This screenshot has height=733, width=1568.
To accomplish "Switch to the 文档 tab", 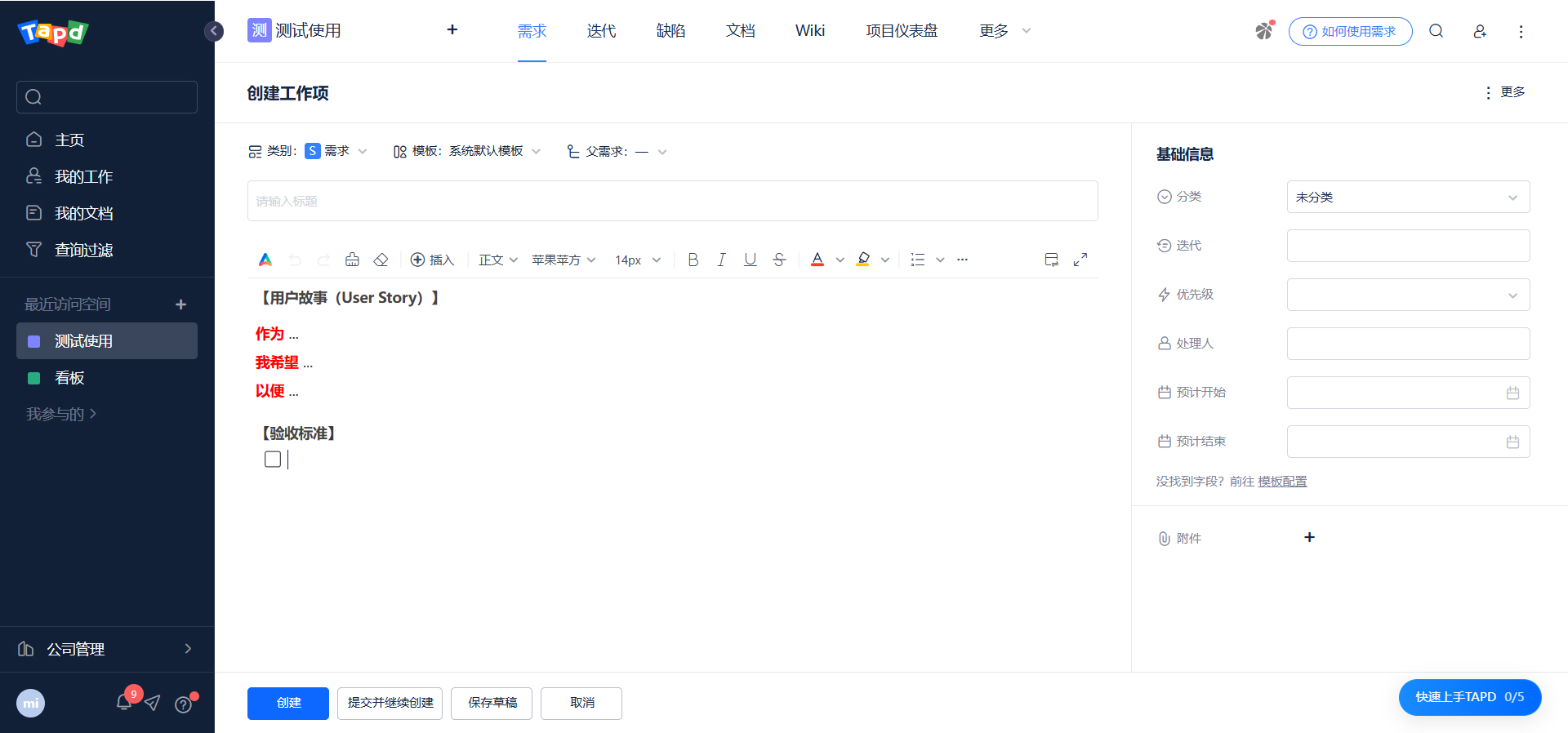I will pyautogui.click(x=741, y=31).
